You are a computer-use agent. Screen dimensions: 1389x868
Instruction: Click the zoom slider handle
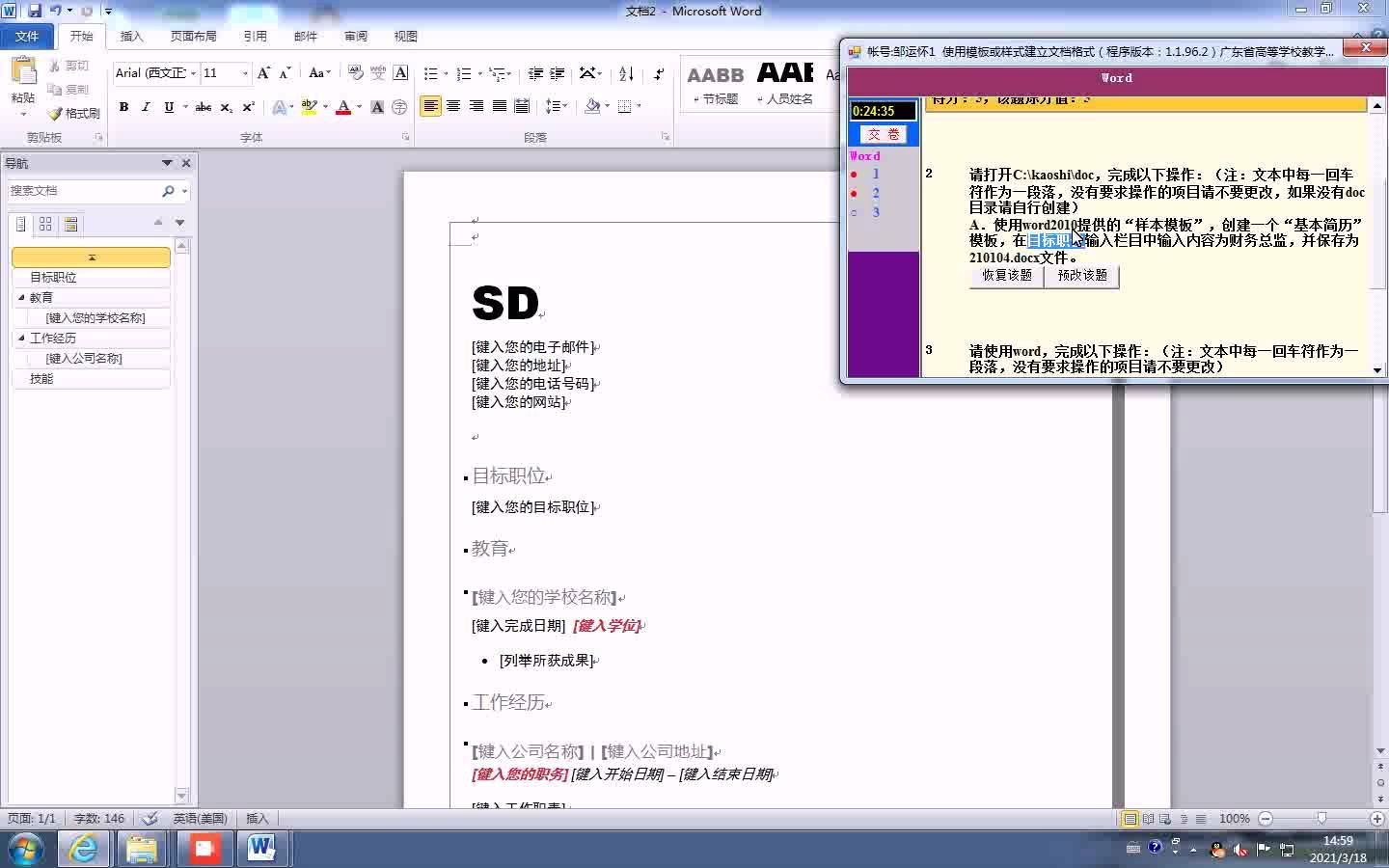pyautogui.click(x=1321, y=819)
